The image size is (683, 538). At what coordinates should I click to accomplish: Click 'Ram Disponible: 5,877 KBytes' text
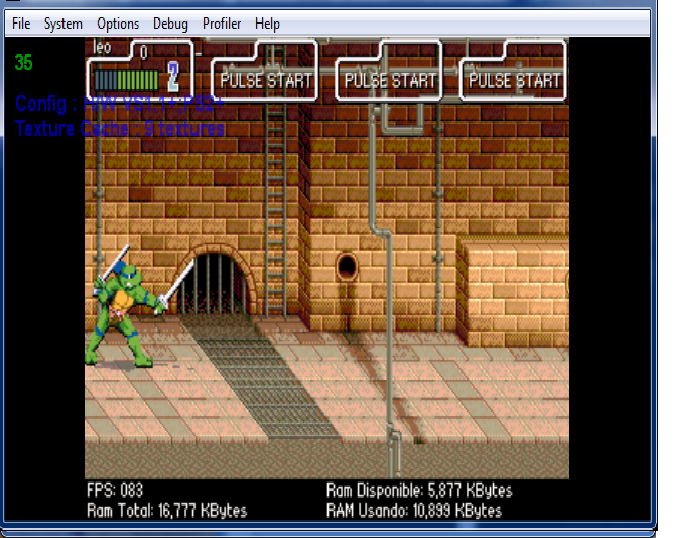[419, 490]
